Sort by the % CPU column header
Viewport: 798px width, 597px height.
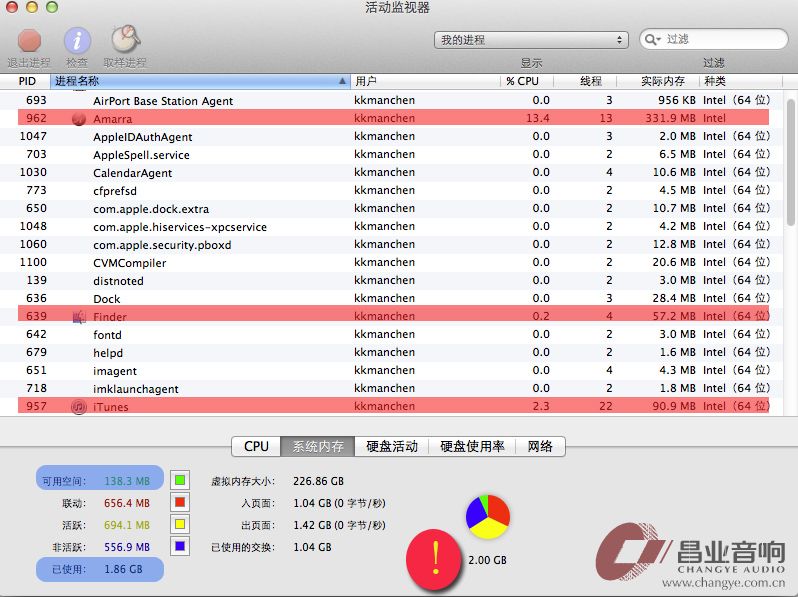click(527, 81)
